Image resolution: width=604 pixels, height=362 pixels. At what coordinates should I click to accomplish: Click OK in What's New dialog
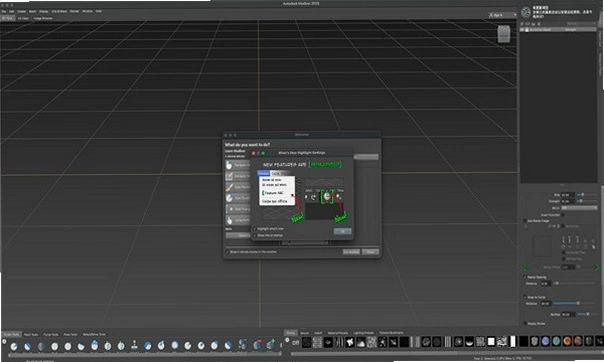click(342, 231)
